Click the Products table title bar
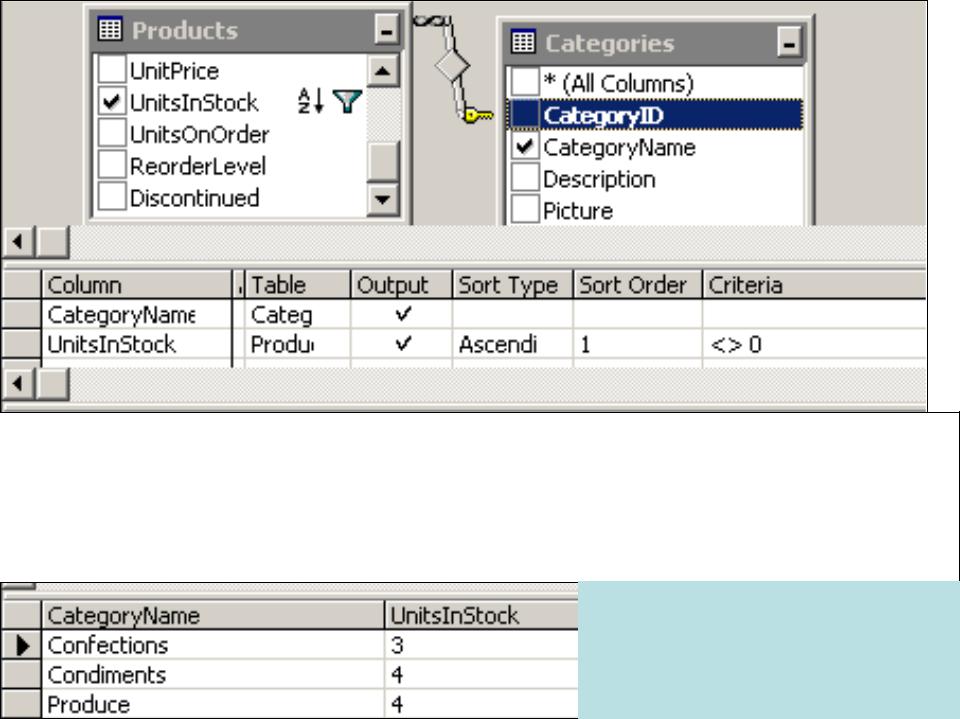Image resolution: width=960 pixels, height=719 pixels. tap(247, 30)
